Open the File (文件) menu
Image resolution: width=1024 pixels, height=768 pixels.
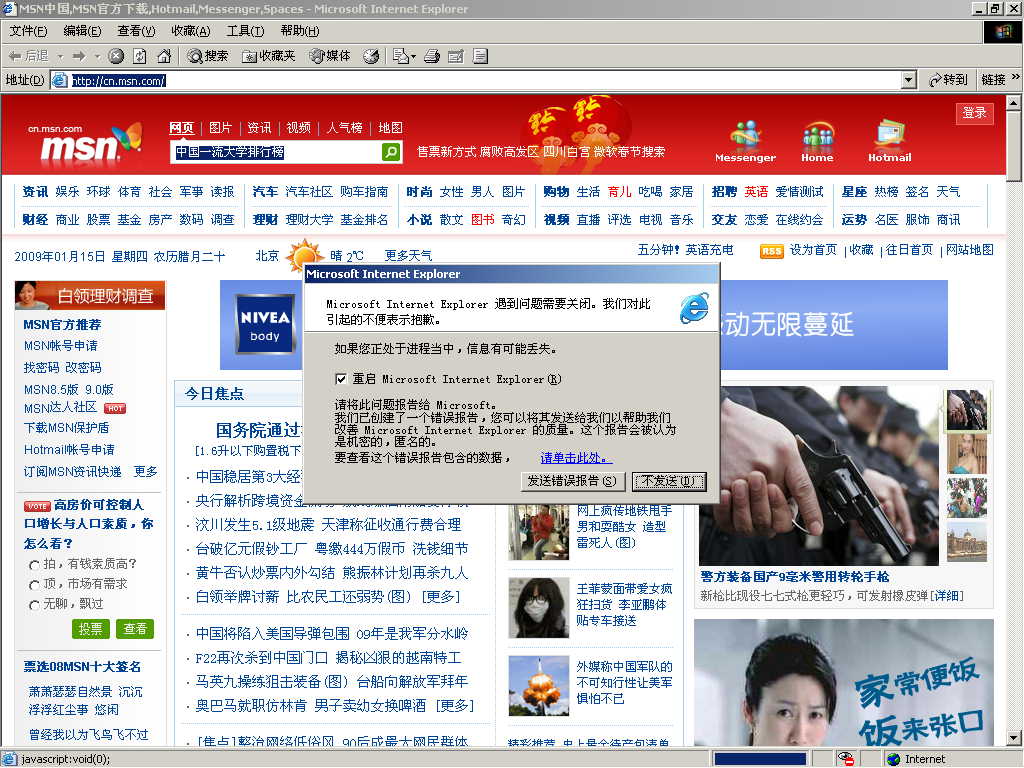28,31
